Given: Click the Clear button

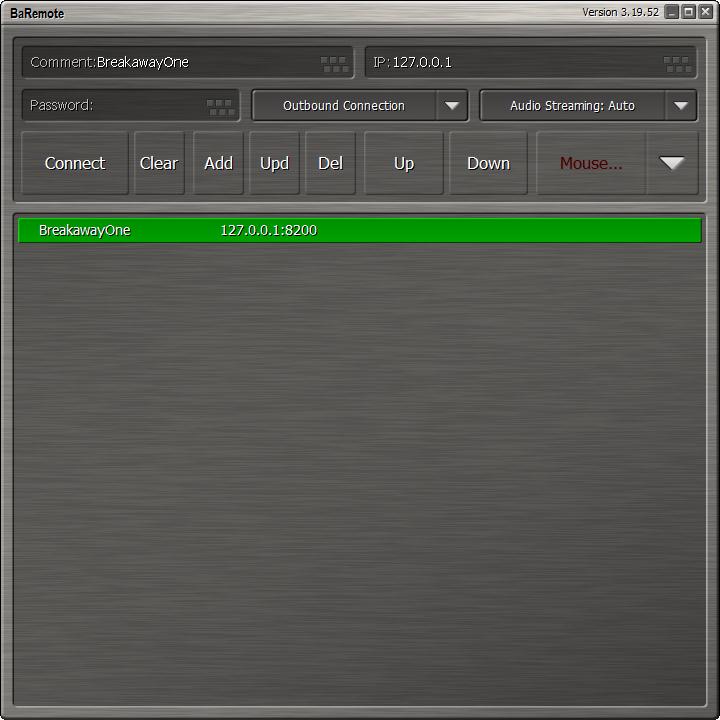Looking at the screenshot, I should [x=159, y=163].
